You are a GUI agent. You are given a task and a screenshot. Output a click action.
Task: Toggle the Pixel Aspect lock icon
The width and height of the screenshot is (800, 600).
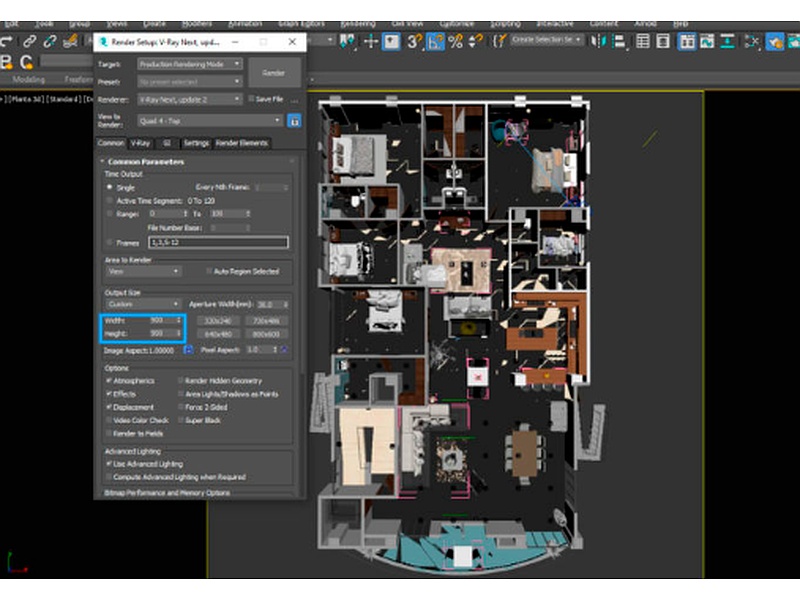(285, 350)
